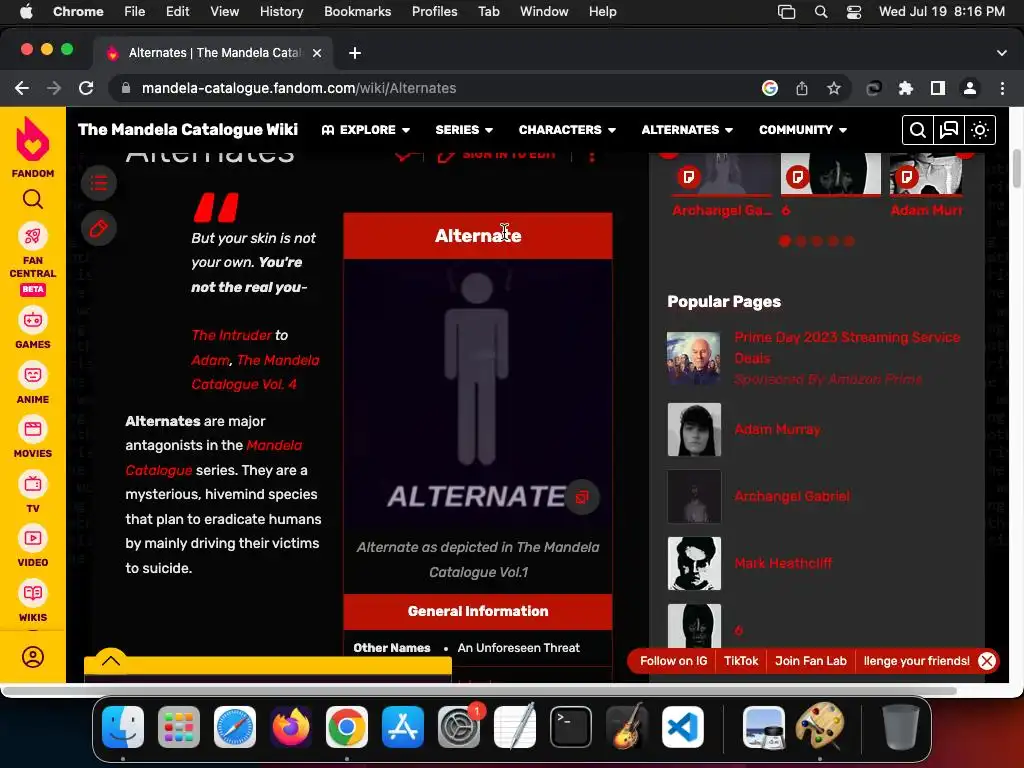Image resolution: width=1024 pixels, height=768 pixels.
Task: Open the user profile icon in Fandom sidebar
Action: pyautogui.click(x=33, y=657)
